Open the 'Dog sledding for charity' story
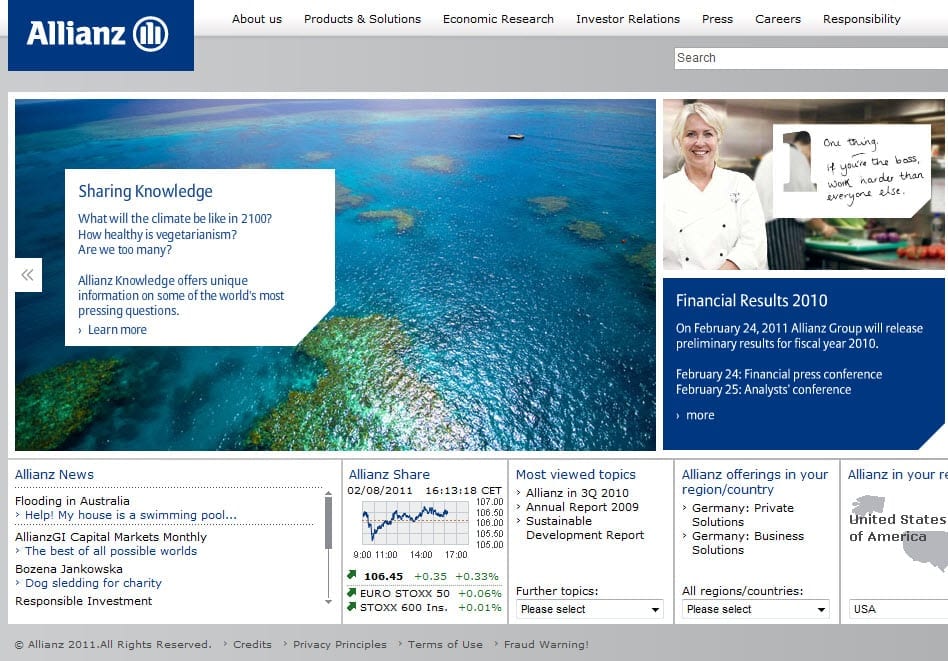948x661 pixels. [93, 583]
